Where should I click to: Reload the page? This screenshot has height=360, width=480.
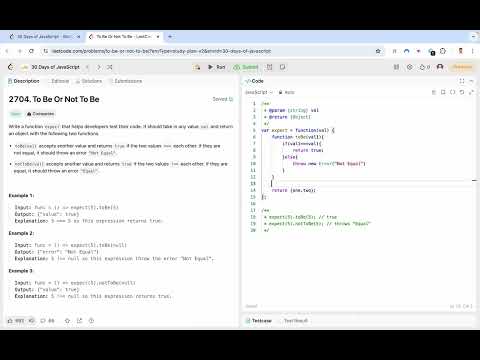pyautogui.click(x=31, y=51)
